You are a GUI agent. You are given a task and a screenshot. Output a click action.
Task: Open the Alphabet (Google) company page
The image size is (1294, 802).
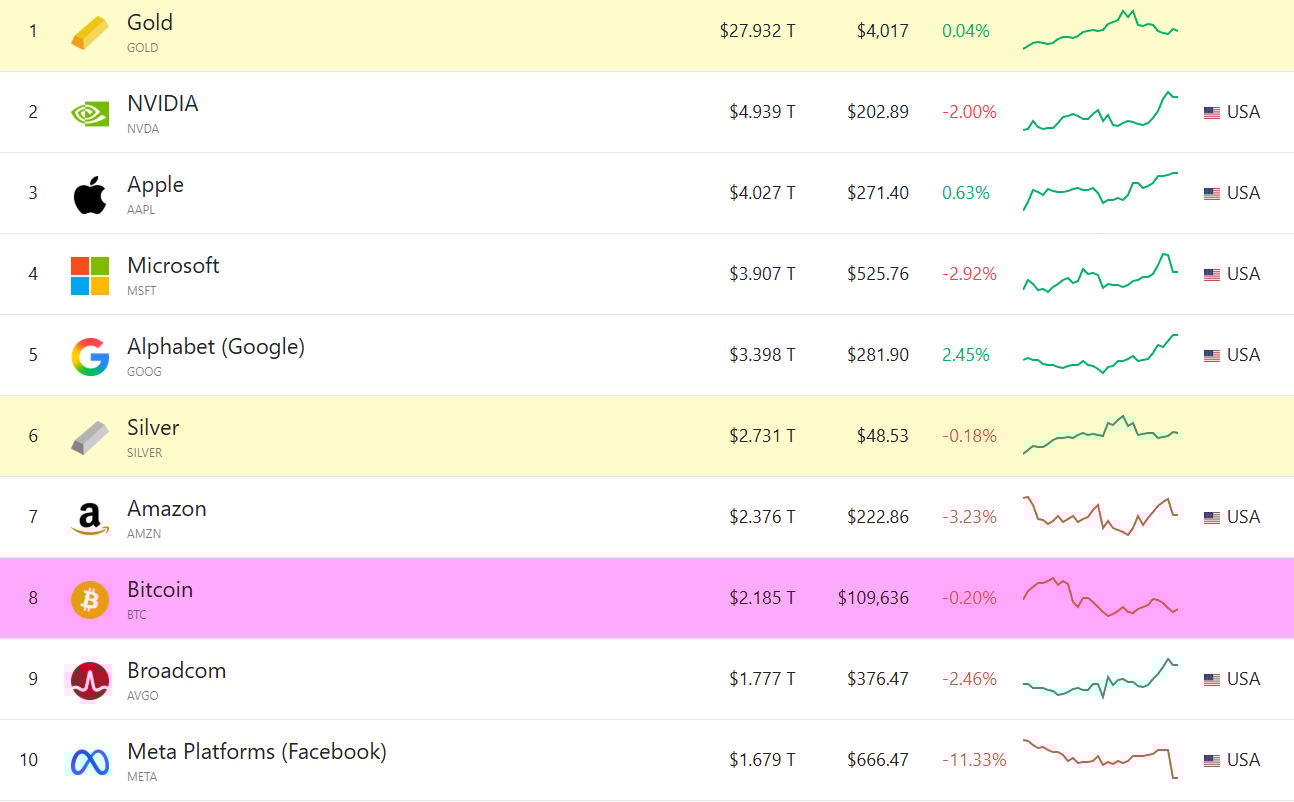[216, 346]
